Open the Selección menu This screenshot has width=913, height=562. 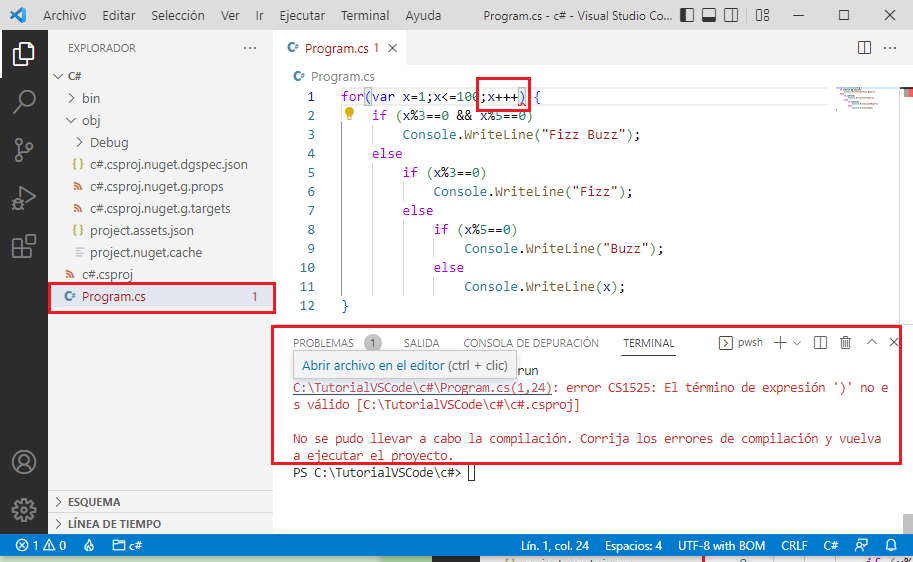(178, 16)
